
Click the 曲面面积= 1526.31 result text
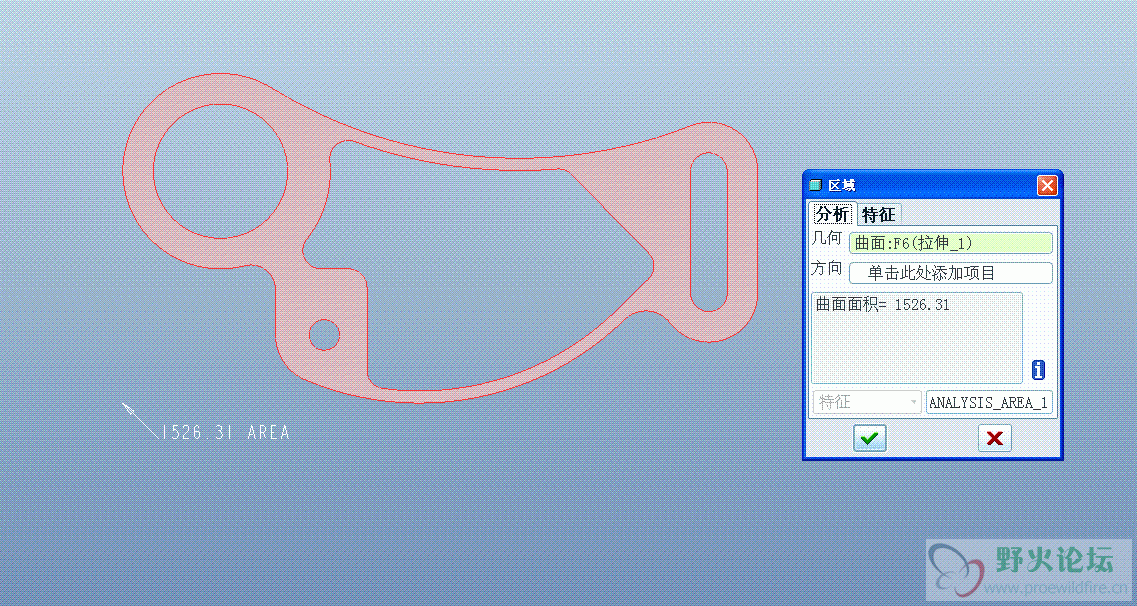882,305
